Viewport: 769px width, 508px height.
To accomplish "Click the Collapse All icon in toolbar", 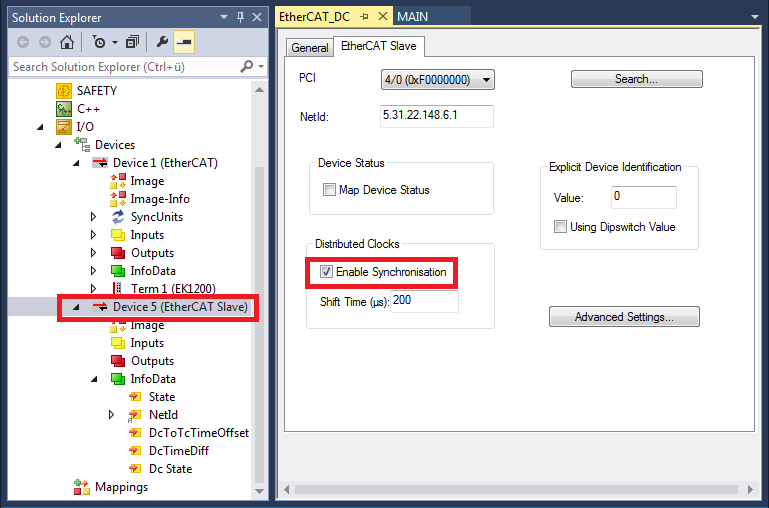I will (x=132, y=42).
